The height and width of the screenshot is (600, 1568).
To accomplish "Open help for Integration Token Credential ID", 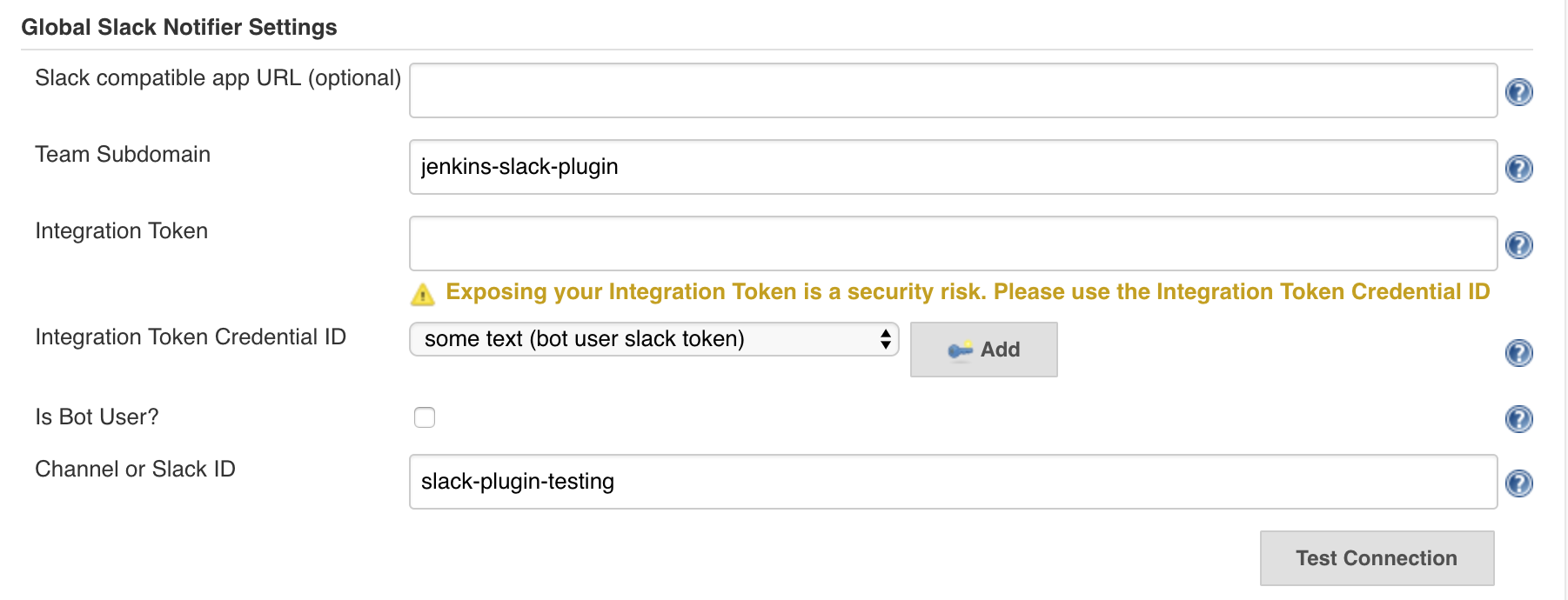I will pos(1518,353).
